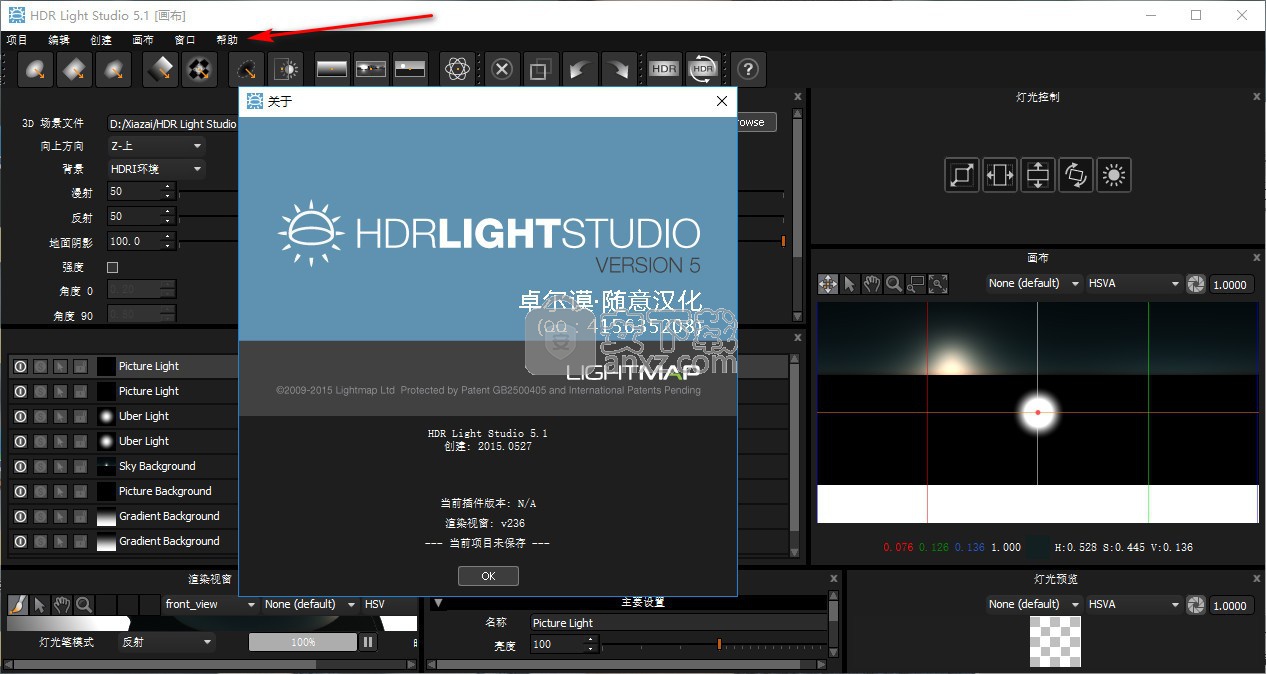The width and height of the screenshot is (1266, 674).
Task: Open the 窗口 menu
Action: pos(185,40)
